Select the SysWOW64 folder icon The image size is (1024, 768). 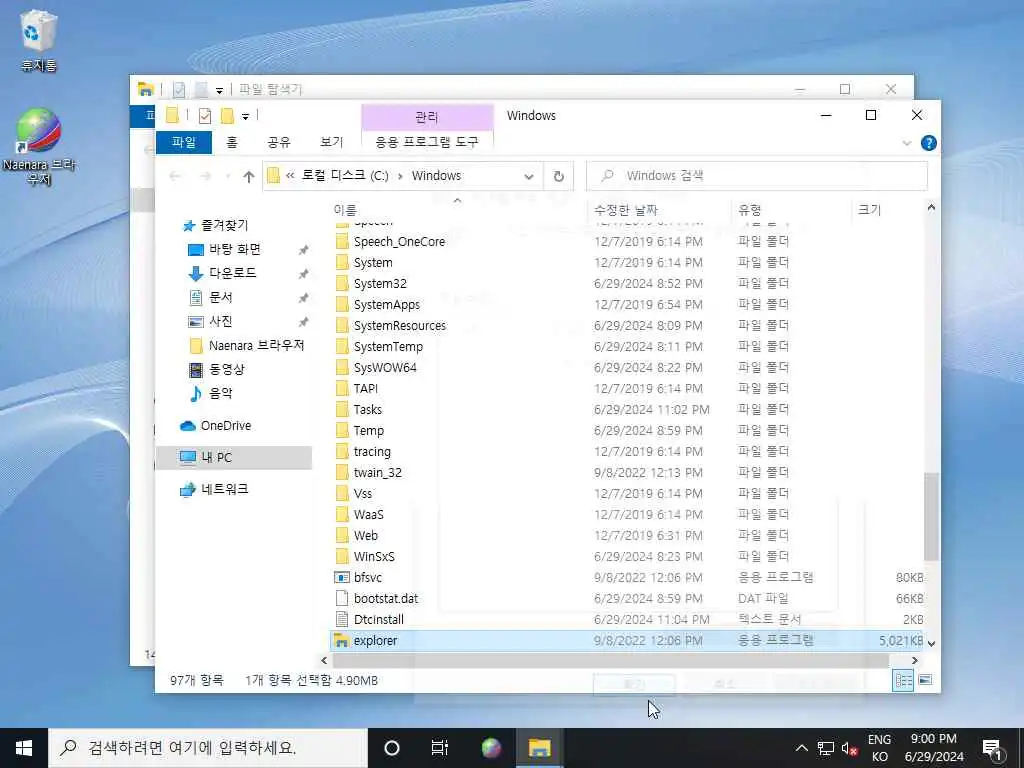[x=342, y=368]
